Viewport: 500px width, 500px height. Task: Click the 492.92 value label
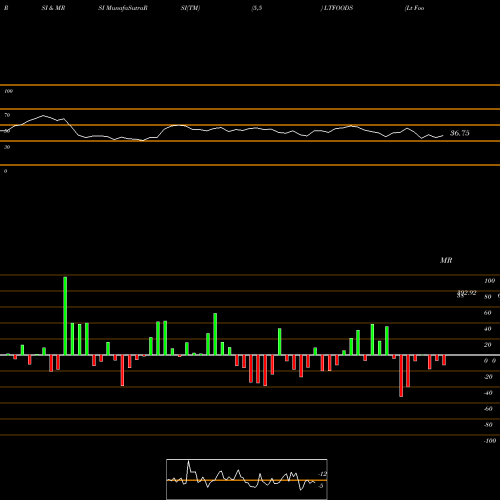coord(467,293)
